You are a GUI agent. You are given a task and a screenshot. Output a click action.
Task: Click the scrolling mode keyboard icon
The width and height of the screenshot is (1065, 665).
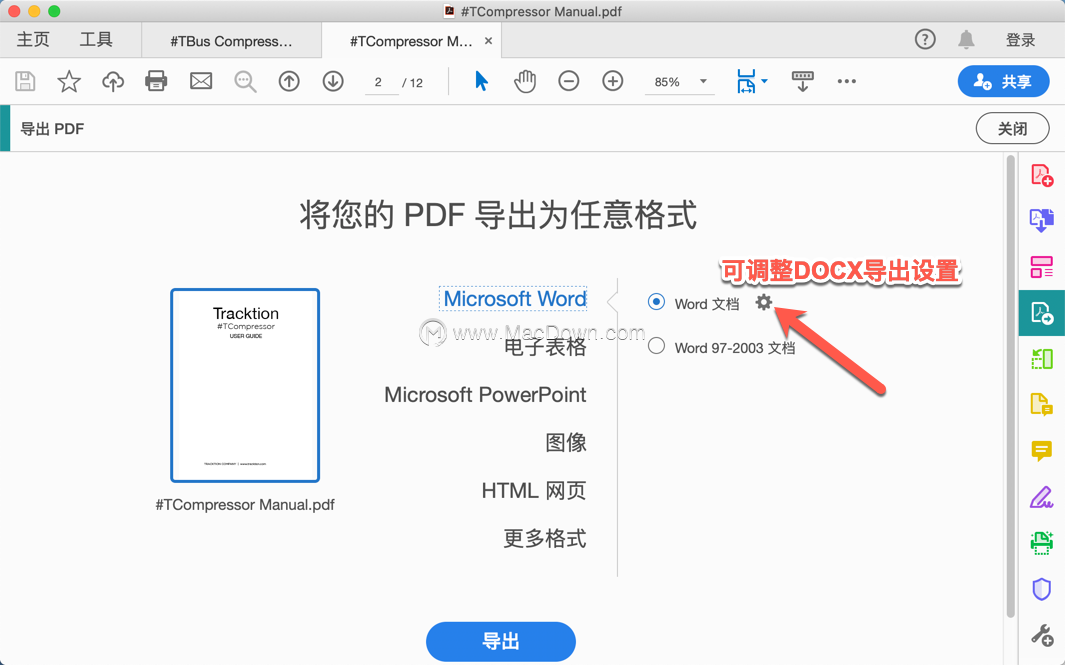point(803,82)
